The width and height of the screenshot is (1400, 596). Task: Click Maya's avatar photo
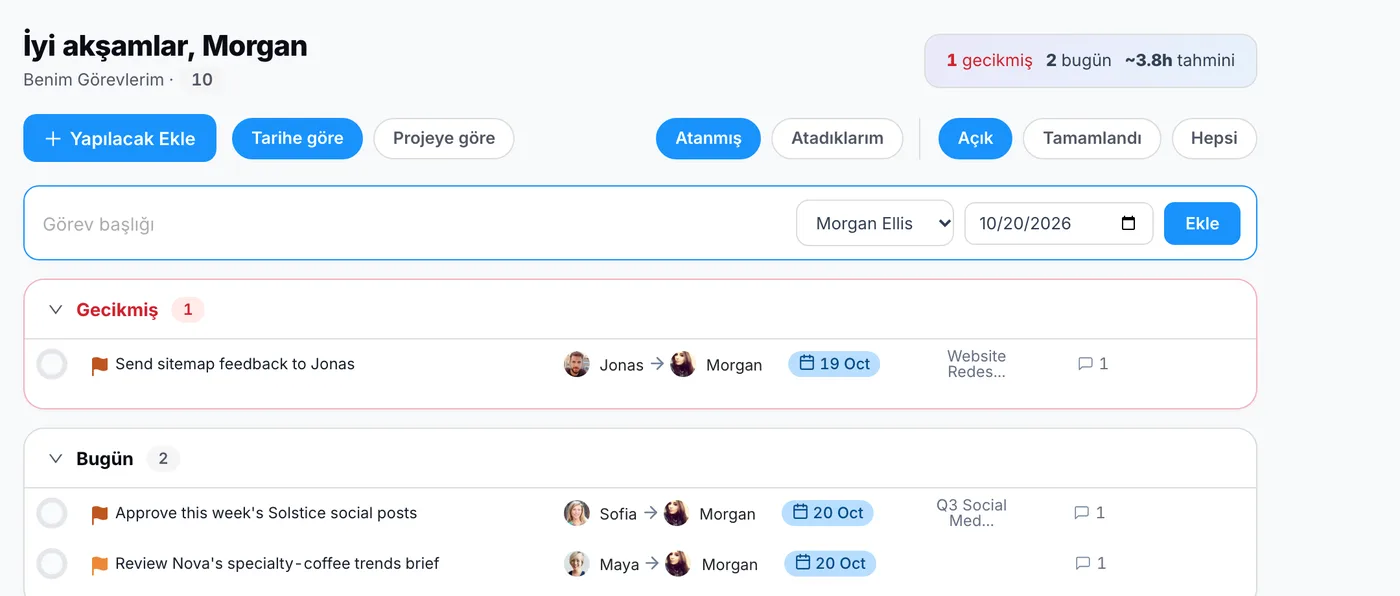[x=577, y=564]
